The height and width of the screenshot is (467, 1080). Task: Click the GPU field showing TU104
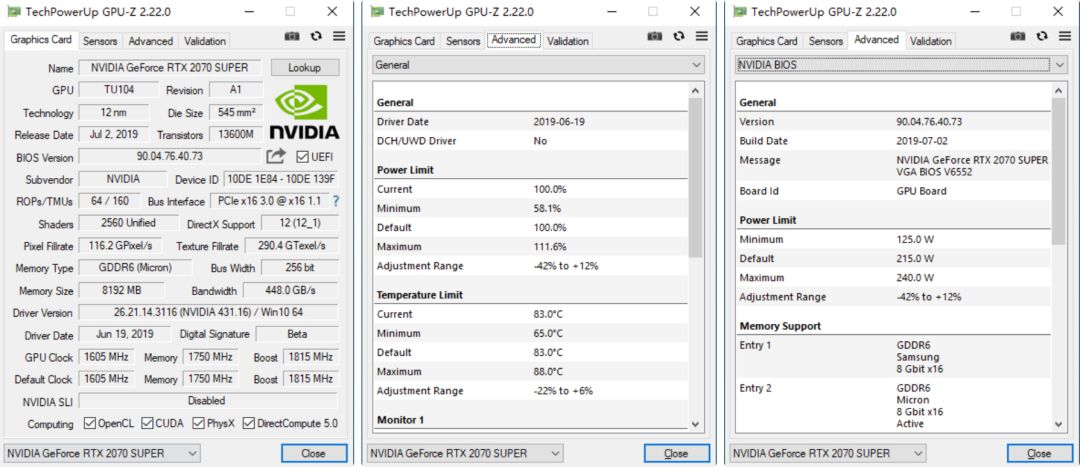tap(117, 90)
